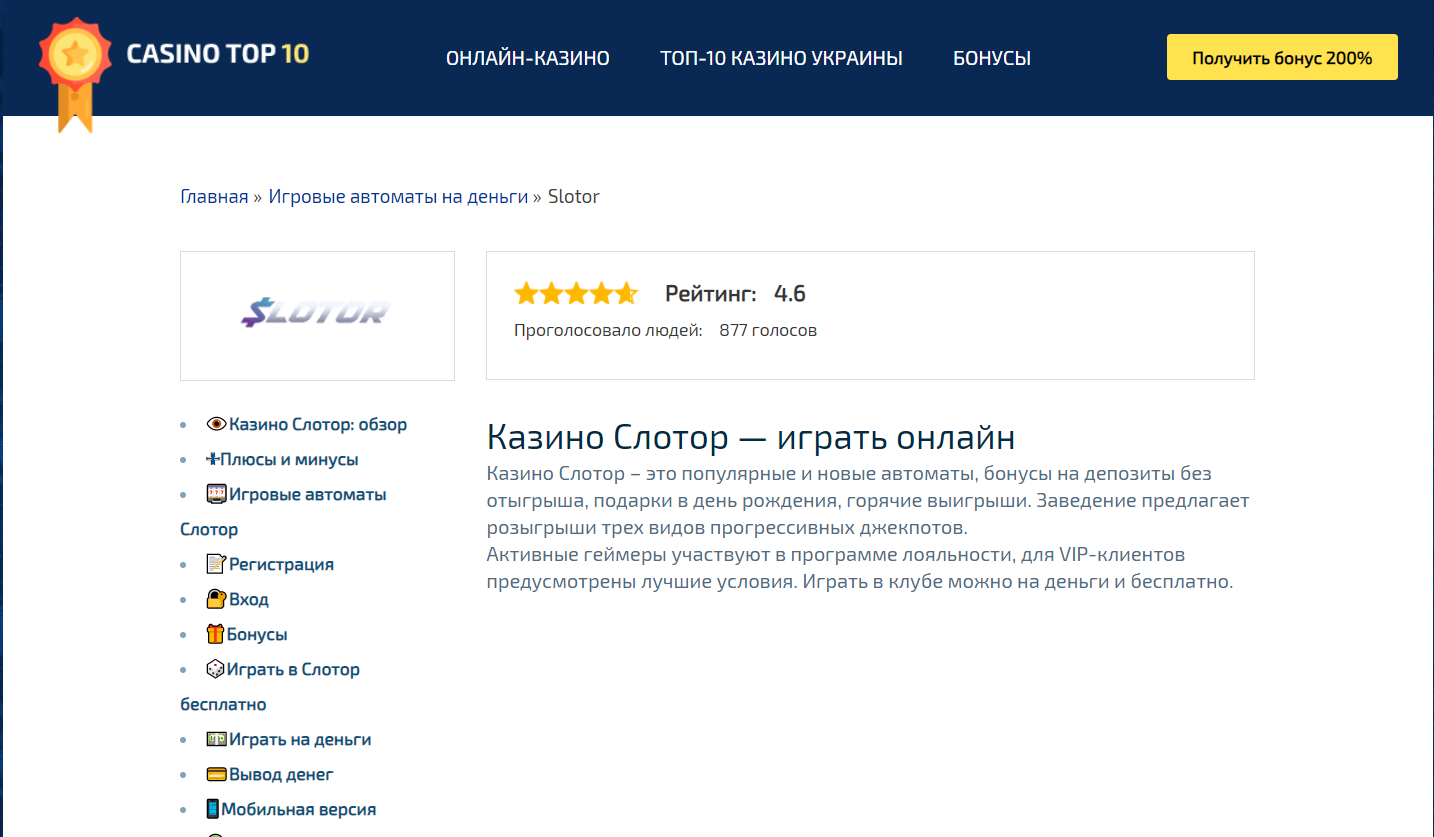
Task: Go to Главная breadcrumb link
Action: point(214,196)
